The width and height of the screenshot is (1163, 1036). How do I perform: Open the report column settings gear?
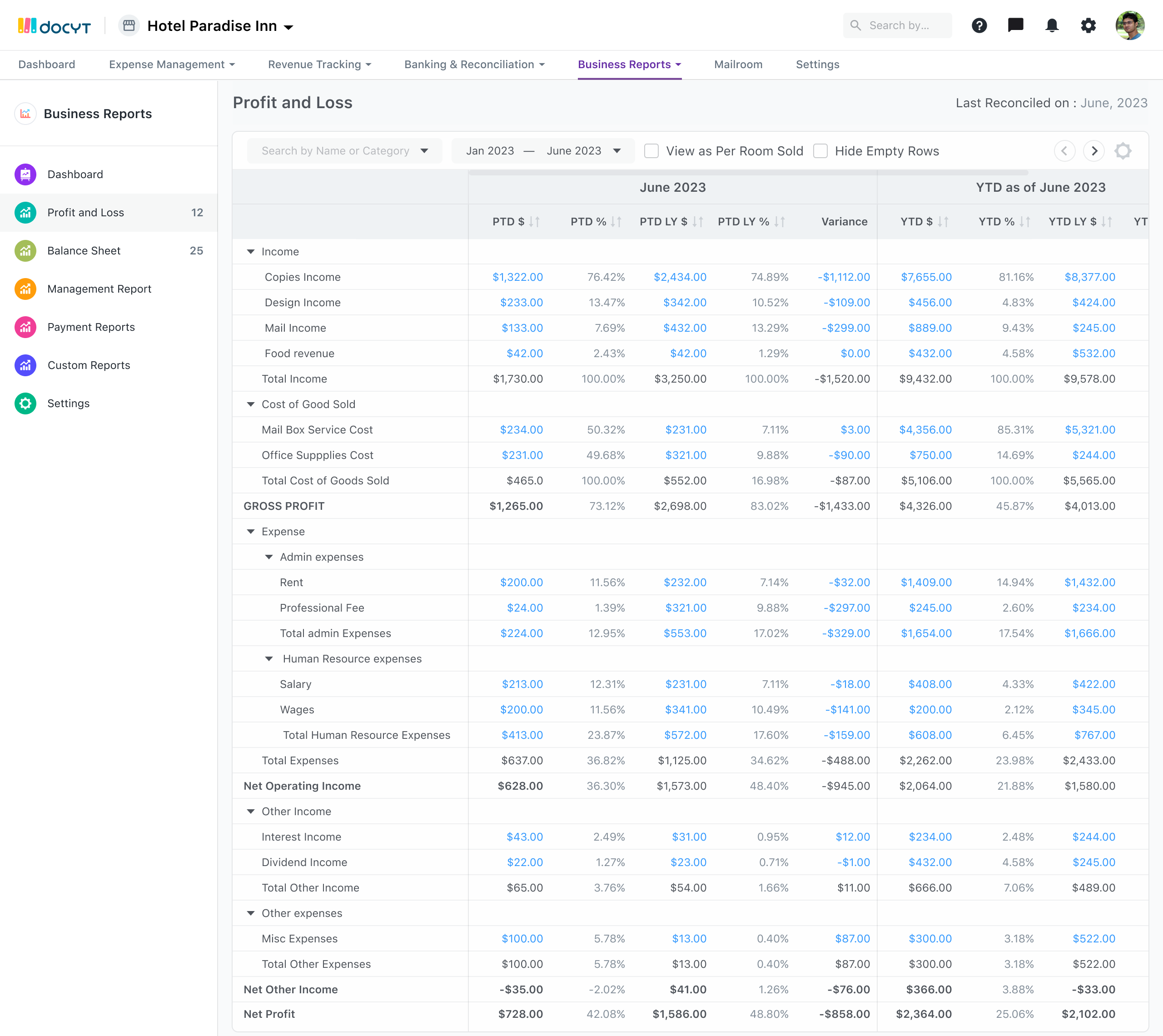click(x=1123, y=151)
